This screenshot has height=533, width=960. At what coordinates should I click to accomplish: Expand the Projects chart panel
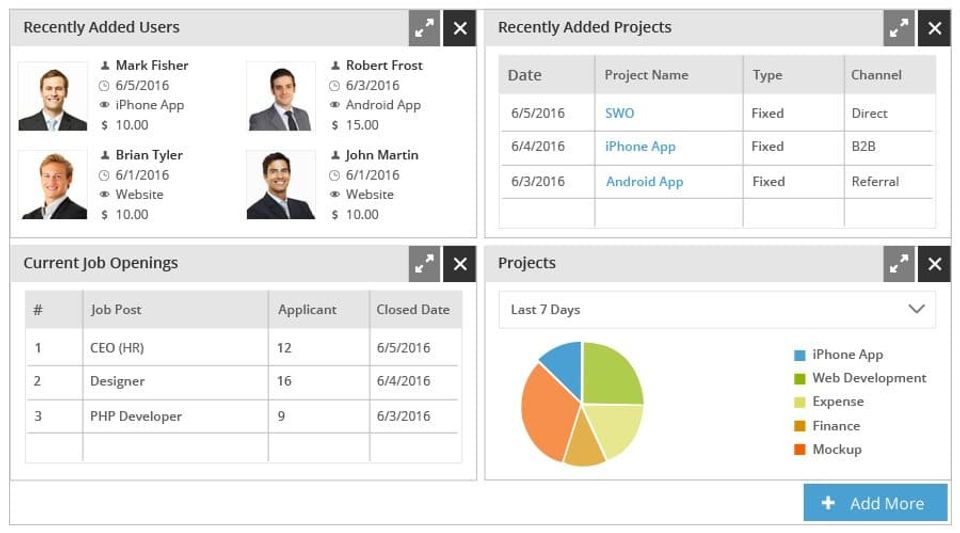click(900, 264)
